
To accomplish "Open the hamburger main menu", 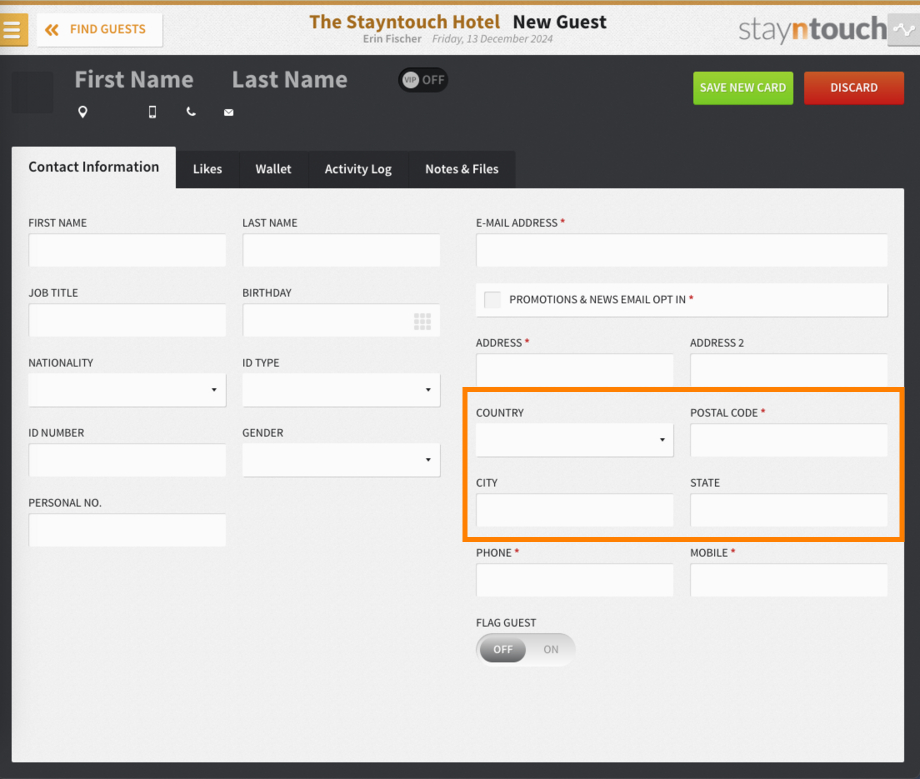I will coord(13,29).
